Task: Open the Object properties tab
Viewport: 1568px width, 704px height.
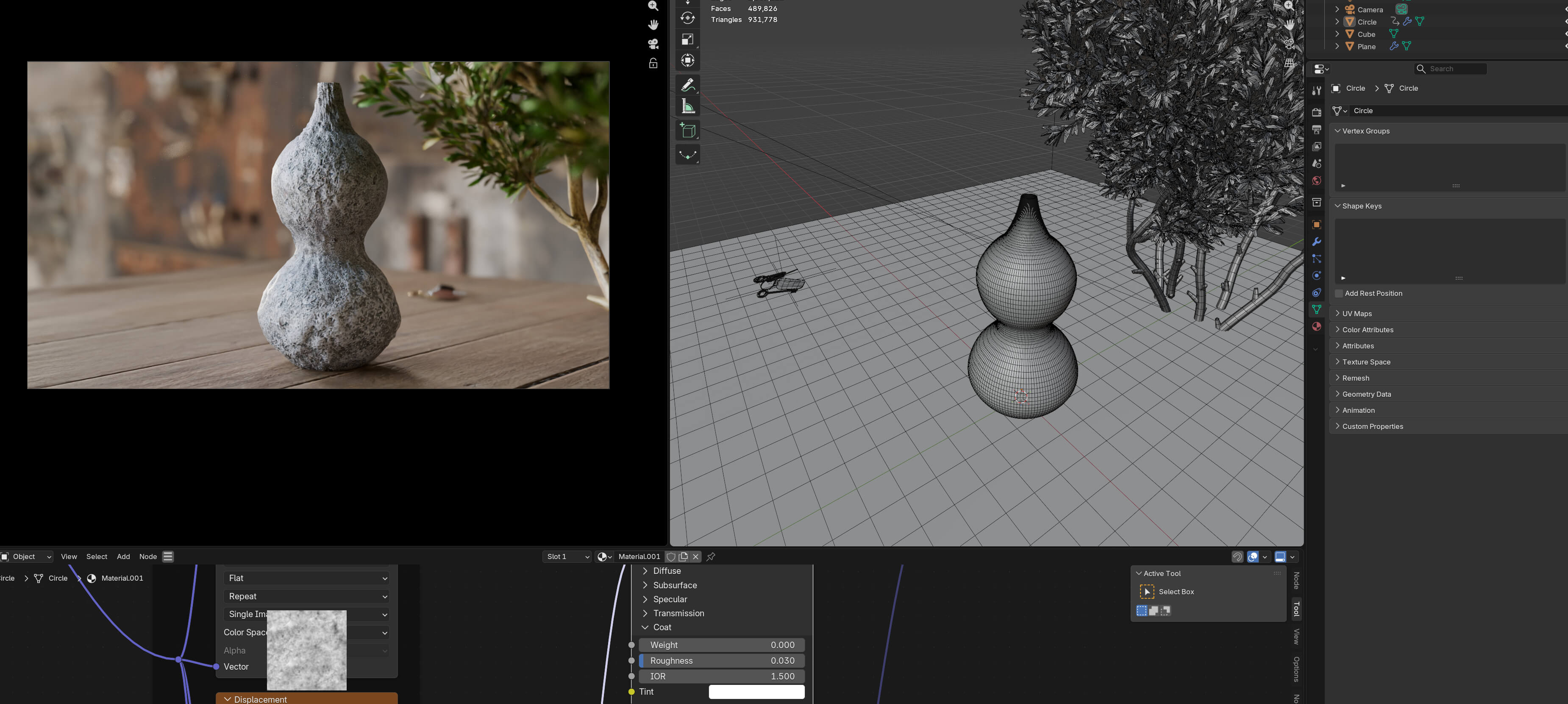Action: (1317, 225)
